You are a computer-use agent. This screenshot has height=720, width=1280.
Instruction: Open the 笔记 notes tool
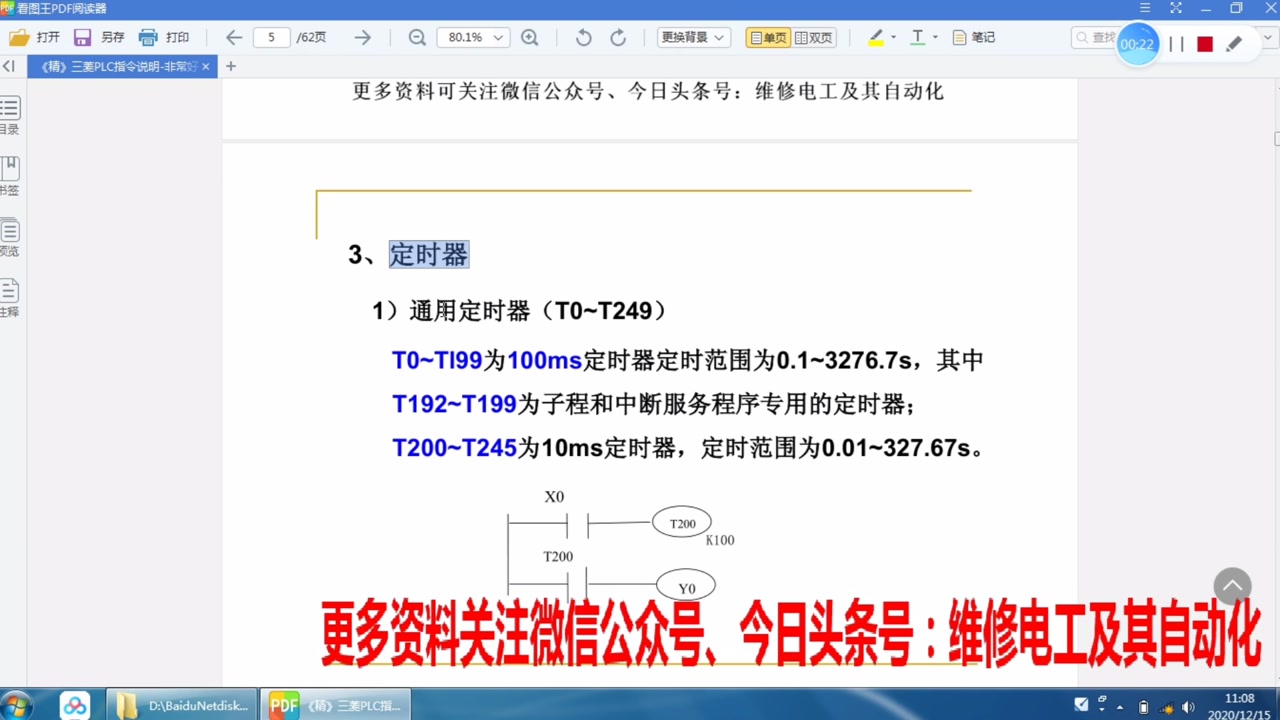974,37
